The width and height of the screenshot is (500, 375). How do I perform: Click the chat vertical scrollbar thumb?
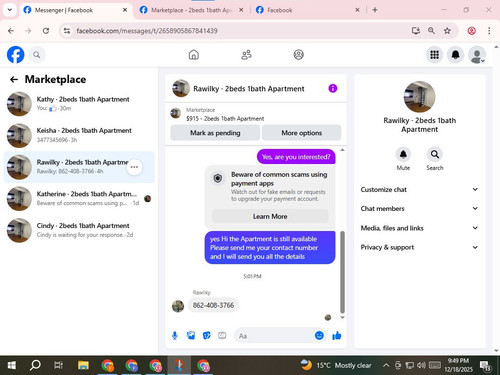point(342,272)
